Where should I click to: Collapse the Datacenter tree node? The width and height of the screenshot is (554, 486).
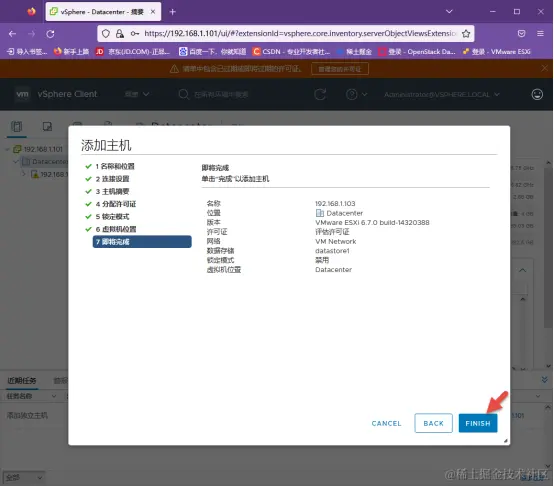[x=16, y=161]
